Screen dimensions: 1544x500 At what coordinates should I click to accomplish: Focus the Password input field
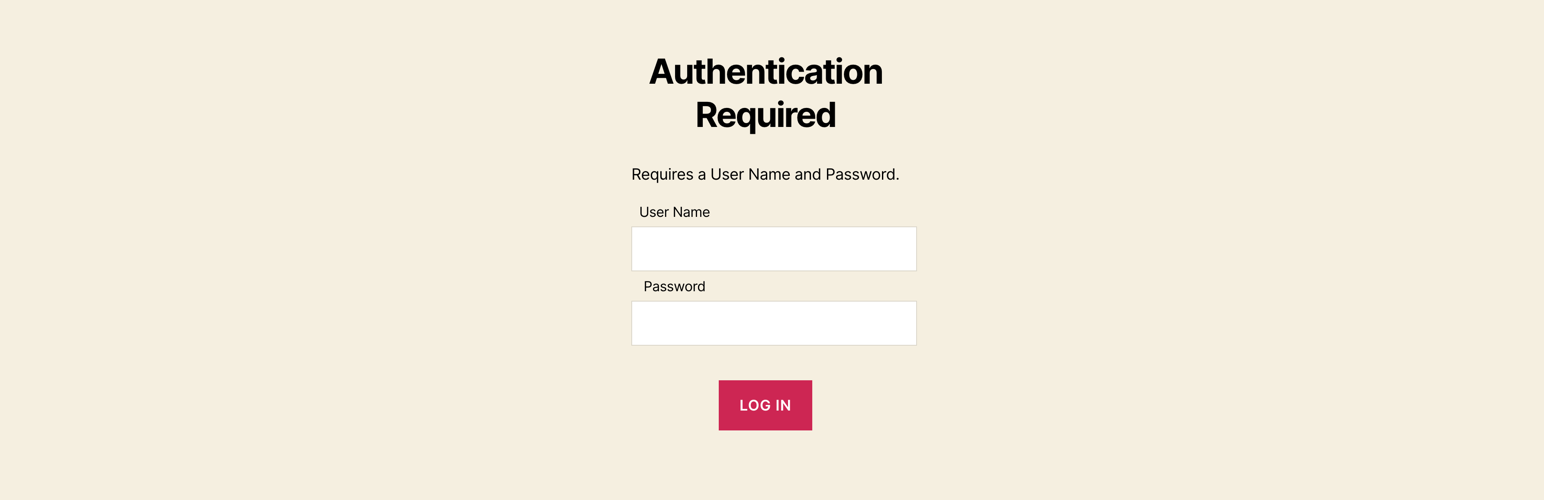pos(773,323)
